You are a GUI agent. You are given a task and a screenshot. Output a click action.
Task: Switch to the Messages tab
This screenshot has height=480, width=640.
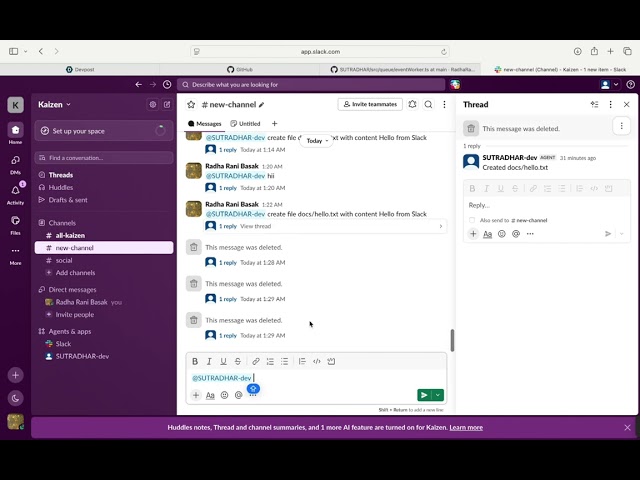(204, 124)
